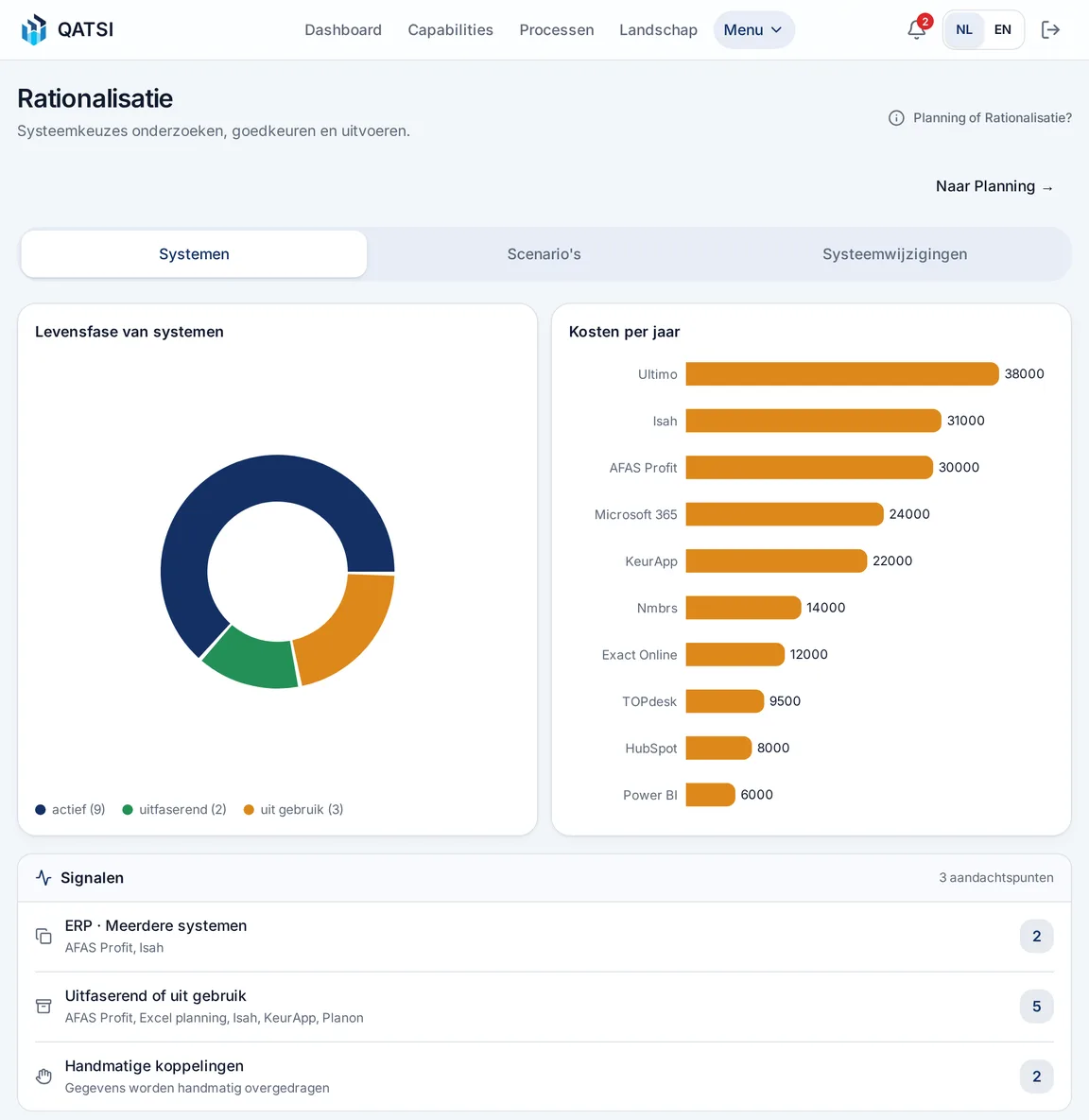Select the Microsoft 365 cost bar
The image size is (1089, 1120).
[785, 514]
